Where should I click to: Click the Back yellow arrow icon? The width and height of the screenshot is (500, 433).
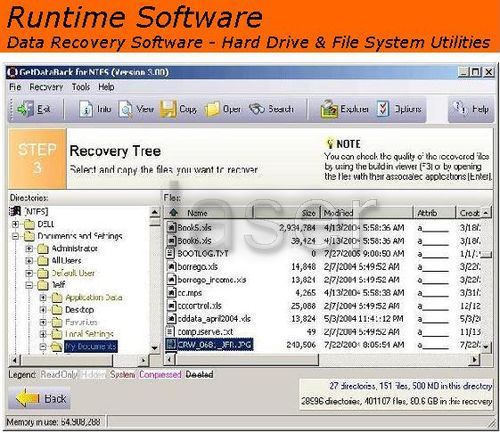pyautogui.click(x=27, y=398)
